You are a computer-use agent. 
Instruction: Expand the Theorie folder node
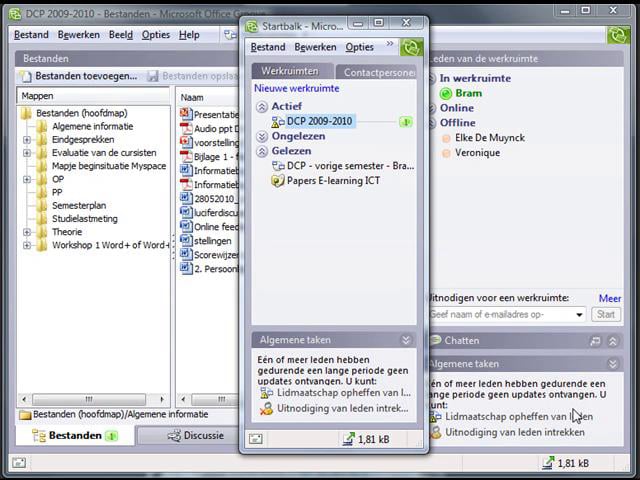[x=27, y=232]
